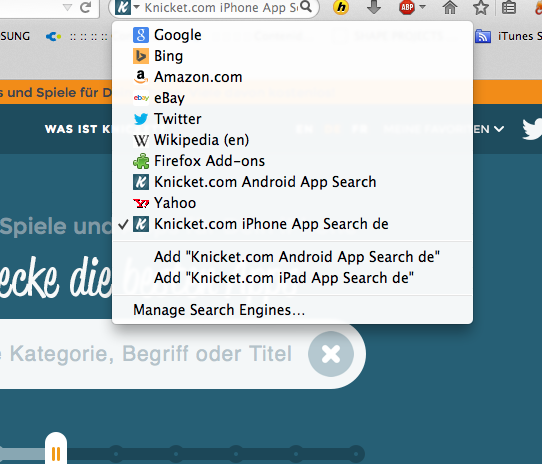This screenshot has height=464, width=542.
Task: Click Knicket K icon beside Android App Search
Action: pyautogui.click(x=141, y=182)
